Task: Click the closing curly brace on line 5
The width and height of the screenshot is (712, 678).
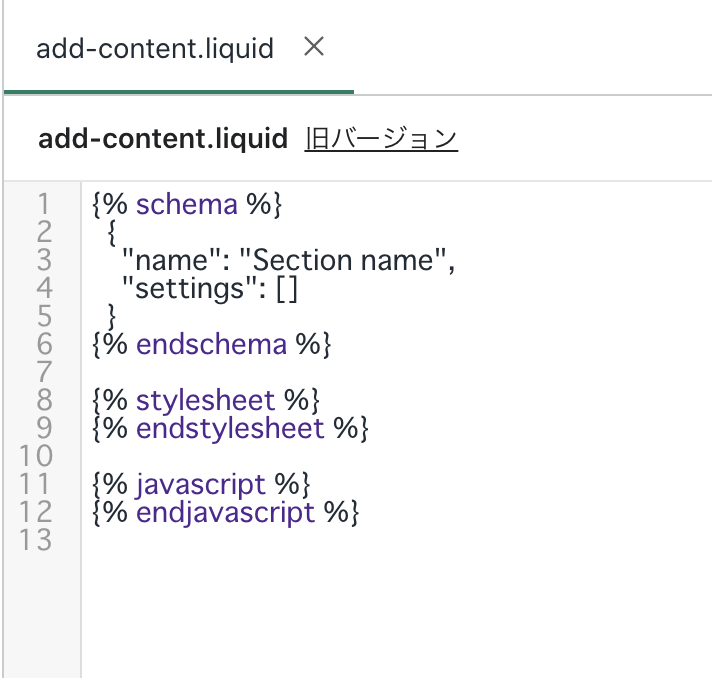Action: point(112,317)
